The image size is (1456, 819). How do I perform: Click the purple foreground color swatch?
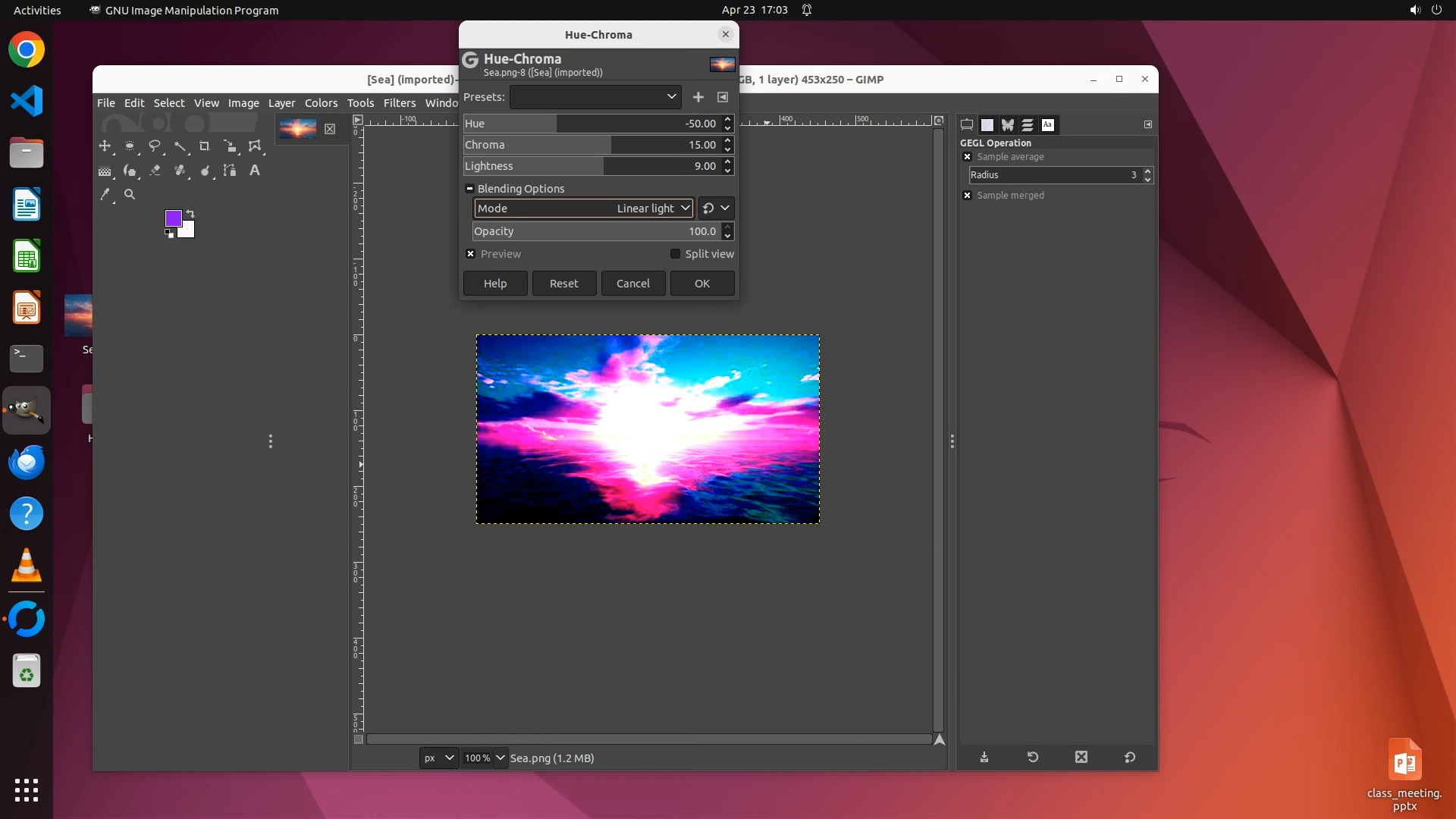point(172,218)
